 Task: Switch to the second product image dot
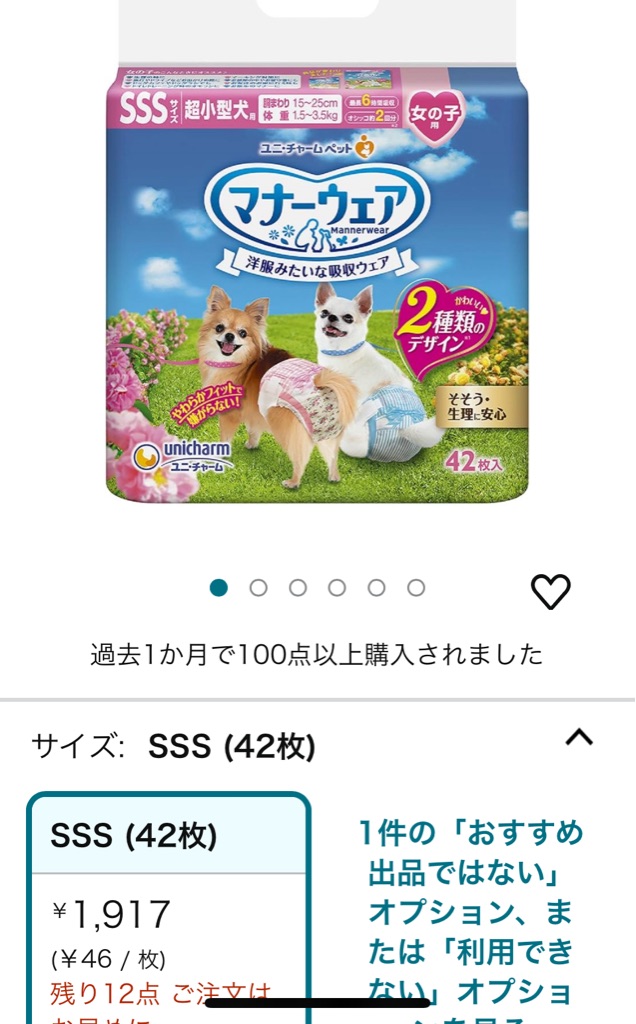[259, 588]
